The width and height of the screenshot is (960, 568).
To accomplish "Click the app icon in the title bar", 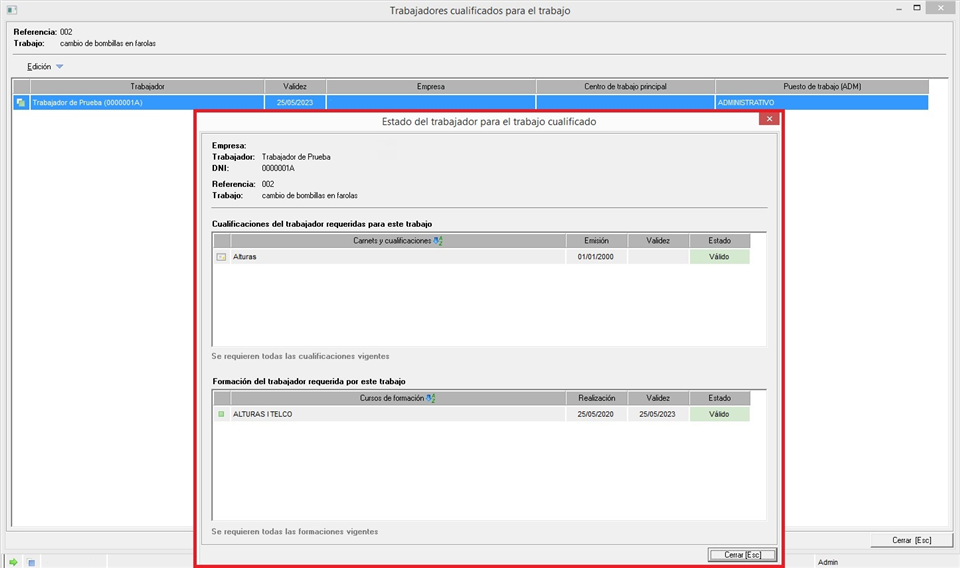I will [x=11, y=10].
